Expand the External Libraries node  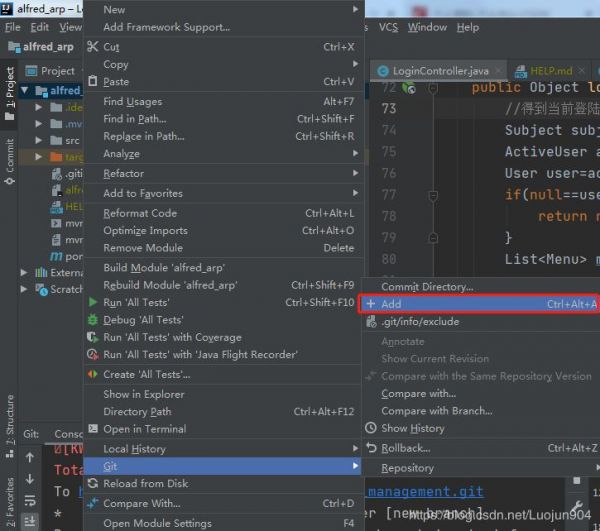click(x=24, y=272)
